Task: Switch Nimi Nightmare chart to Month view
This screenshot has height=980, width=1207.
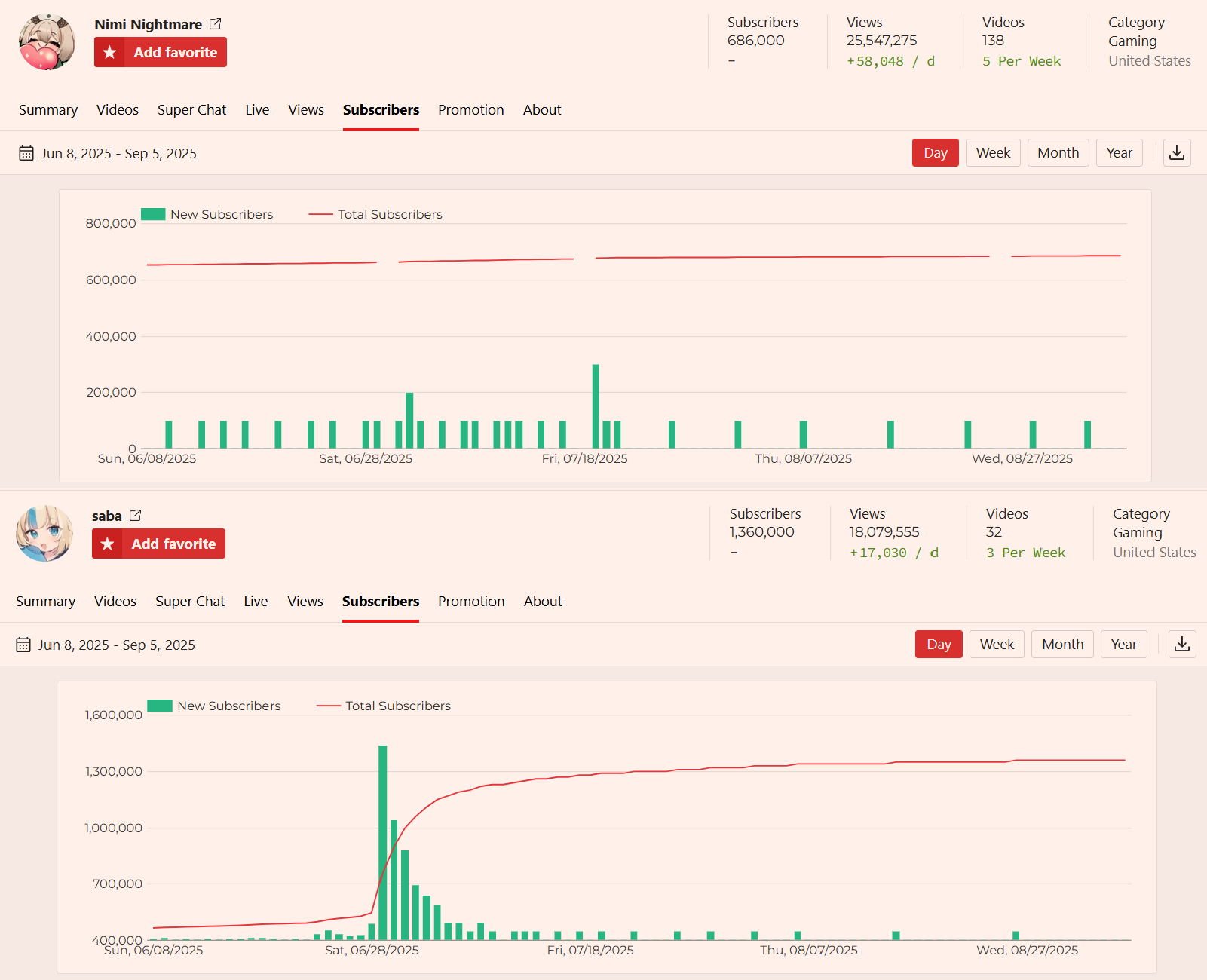Action: (1058, 153)
